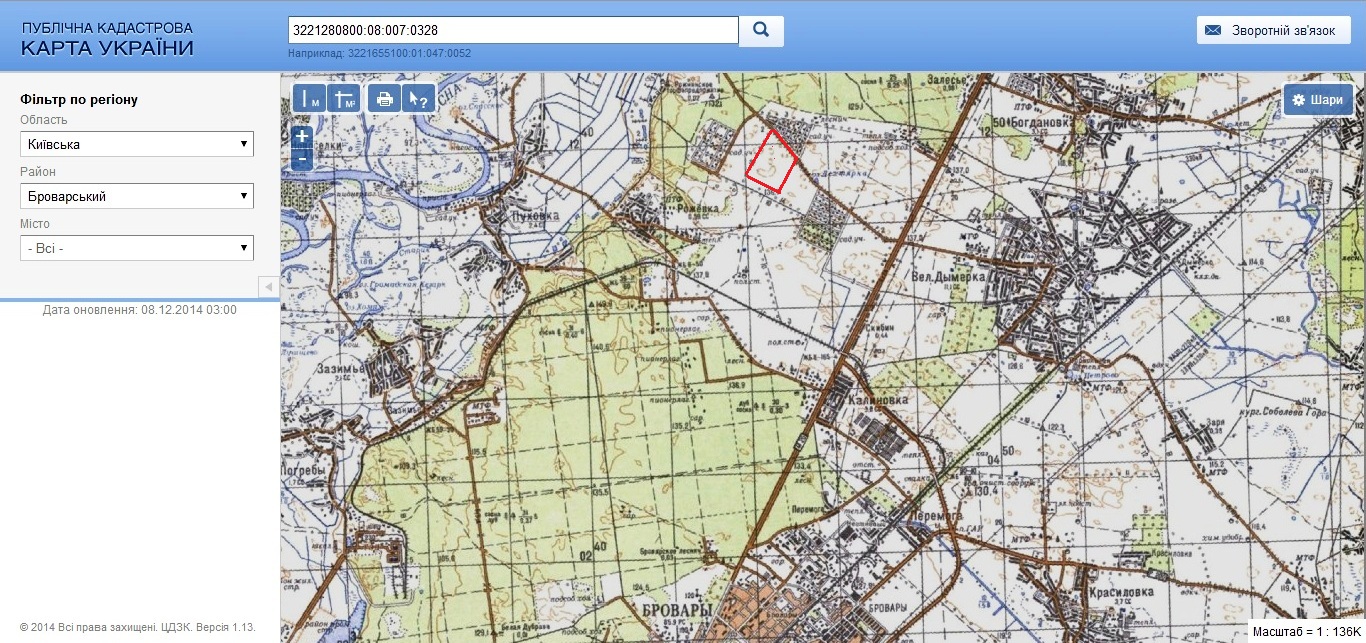The image size is (1366, 643).
Task: Collapse the left filter panel arrow
Action: click(x=269, y=287)
